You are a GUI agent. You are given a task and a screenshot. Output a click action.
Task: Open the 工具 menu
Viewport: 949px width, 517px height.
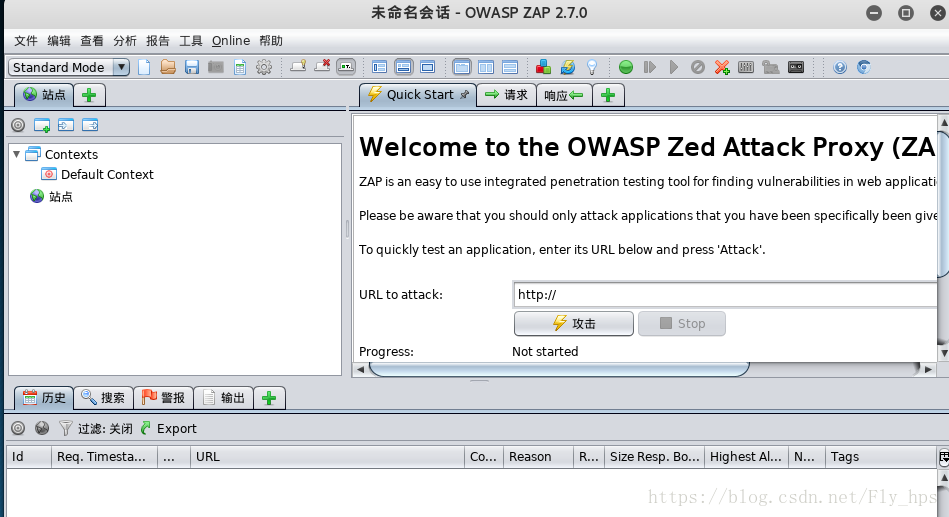coord(191,41)
